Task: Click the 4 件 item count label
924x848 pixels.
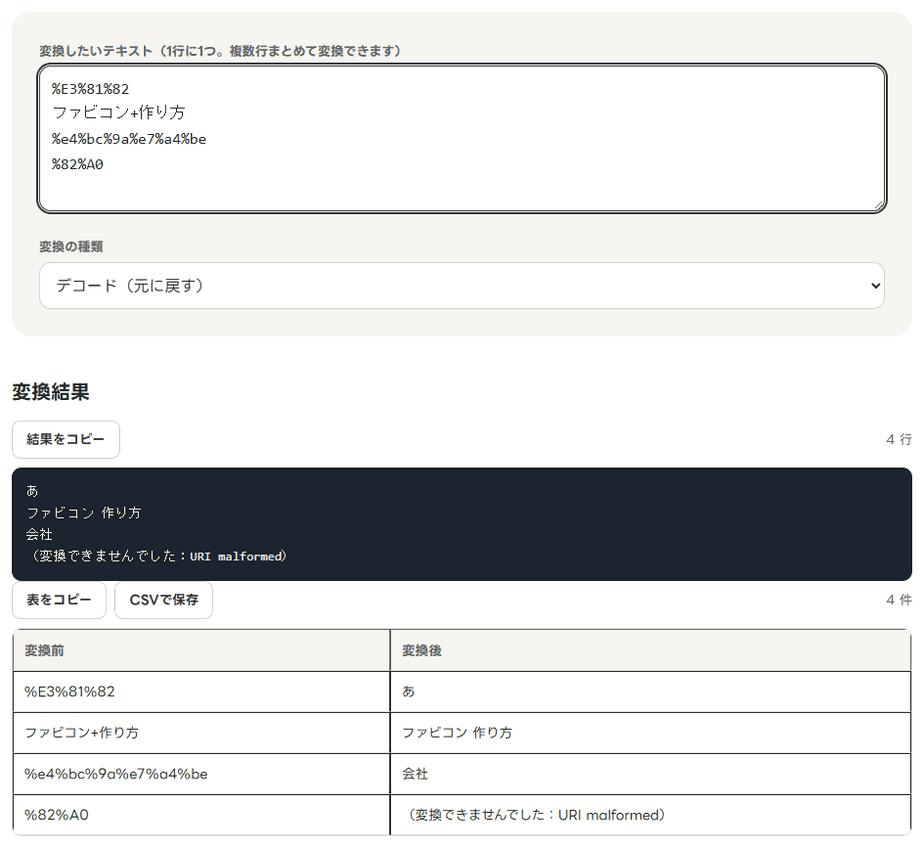Action: click(899, 600)
